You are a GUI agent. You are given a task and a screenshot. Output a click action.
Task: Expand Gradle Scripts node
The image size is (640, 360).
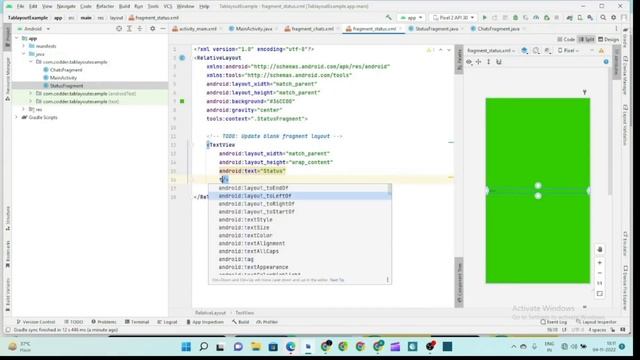17,117
